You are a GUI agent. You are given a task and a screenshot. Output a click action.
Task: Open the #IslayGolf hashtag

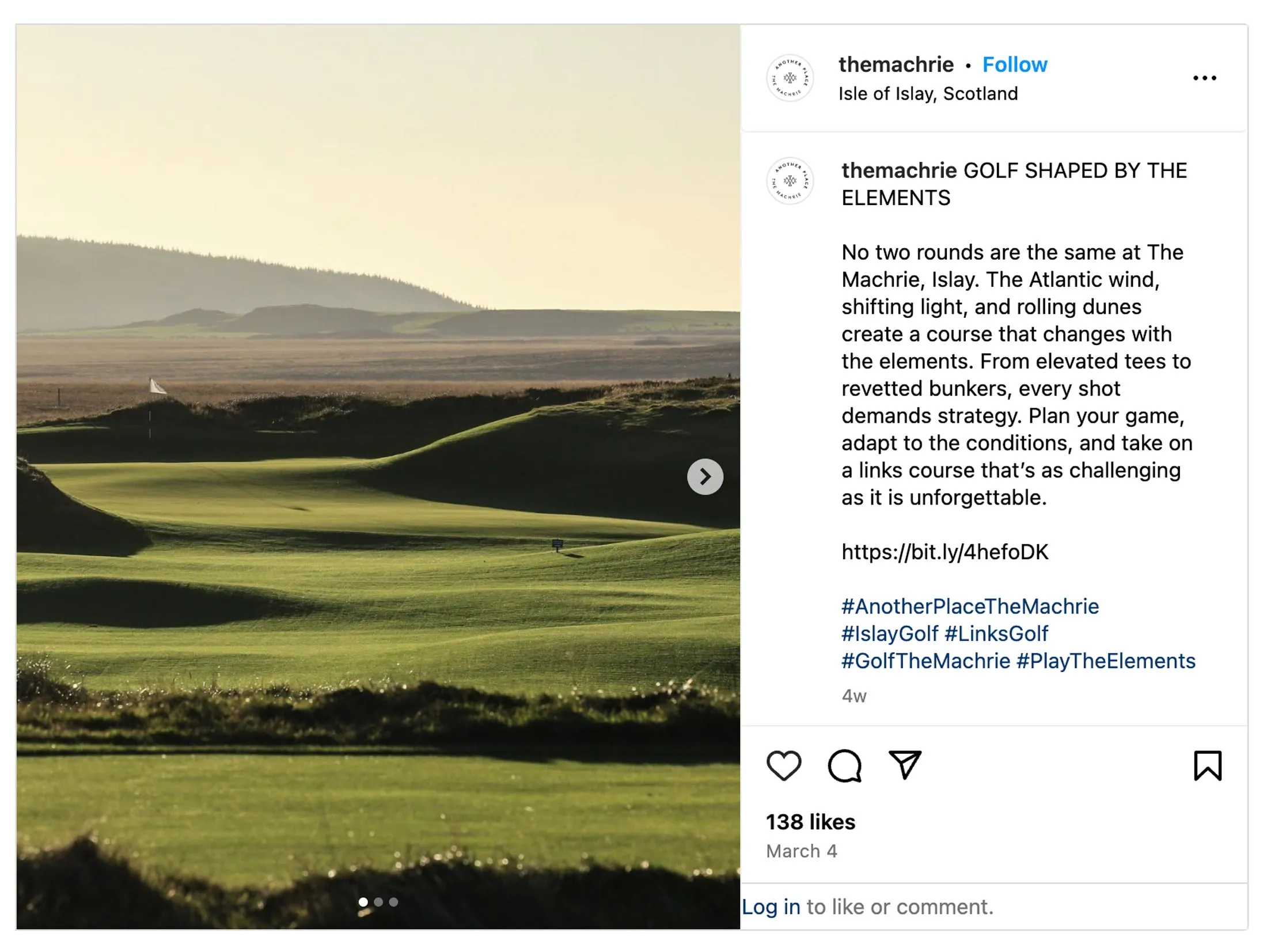click(x=889, y=634)
